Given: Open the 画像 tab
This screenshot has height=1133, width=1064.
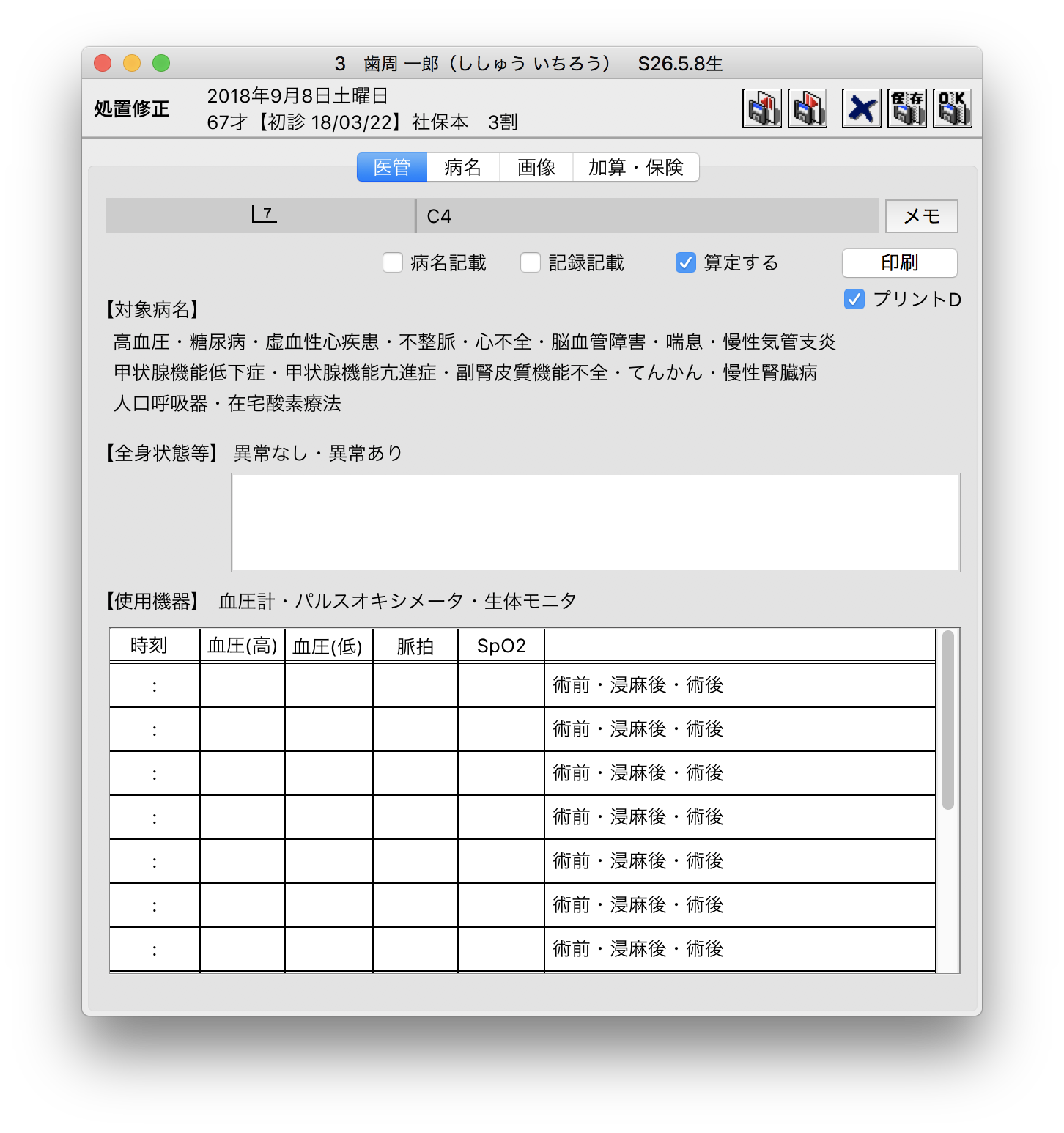Looking at the screenshot, I should 536,167.
